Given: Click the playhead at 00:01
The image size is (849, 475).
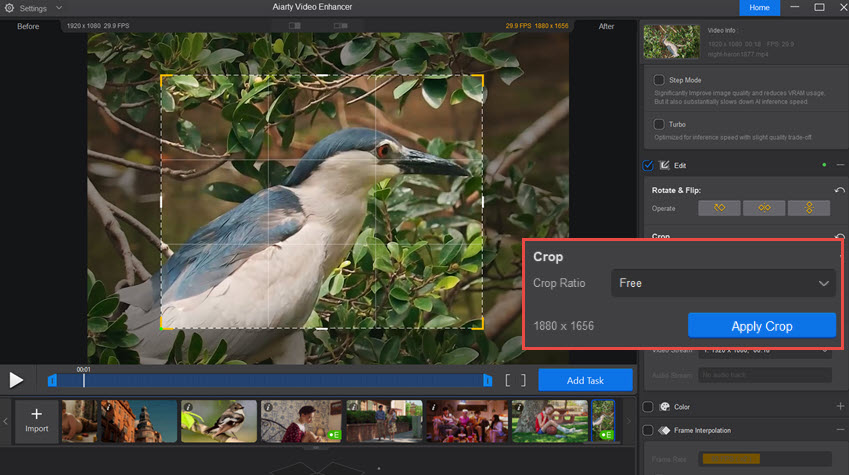Looking at the screenshot, I should point(83,380).
